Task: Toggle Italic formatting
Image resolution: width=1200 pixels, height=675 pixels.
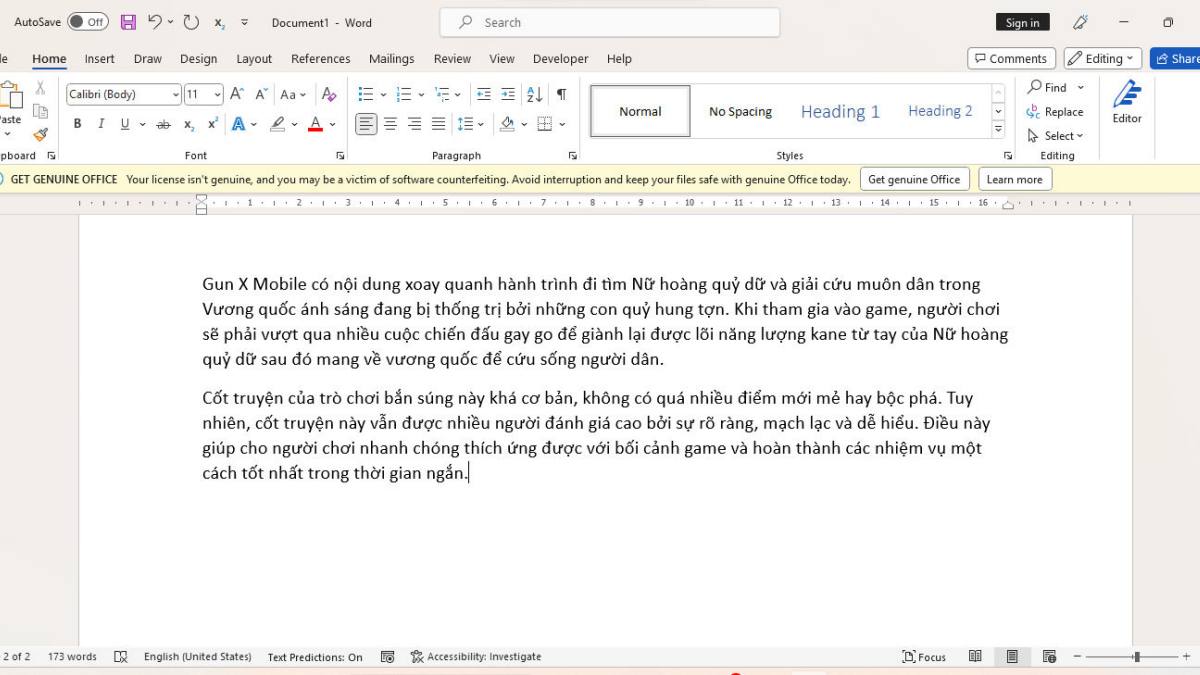Action: coord(101,124)
